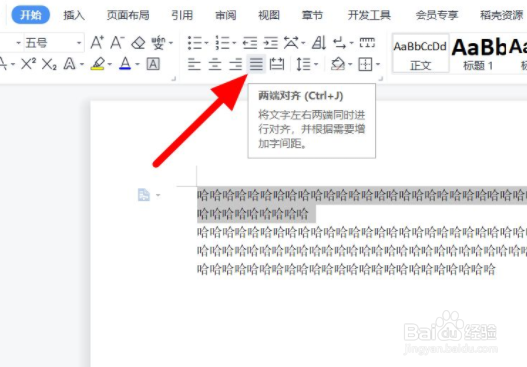Expand shading color dropdown arrow
527x367 pixels.
click(x=350, y=64)
